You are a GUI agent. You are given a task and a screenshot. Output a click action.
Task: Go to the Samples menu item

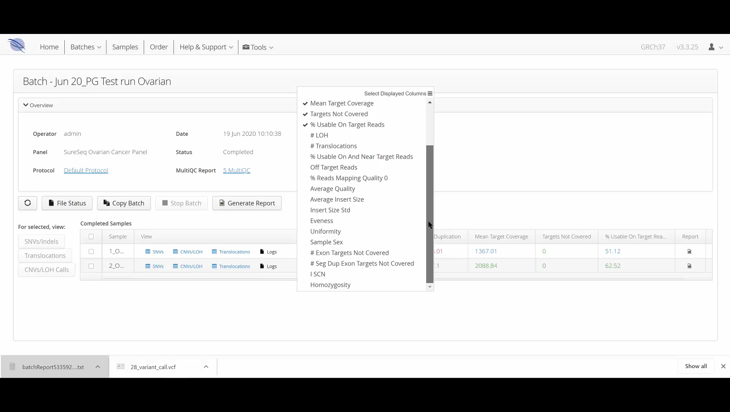coord(125,47)
